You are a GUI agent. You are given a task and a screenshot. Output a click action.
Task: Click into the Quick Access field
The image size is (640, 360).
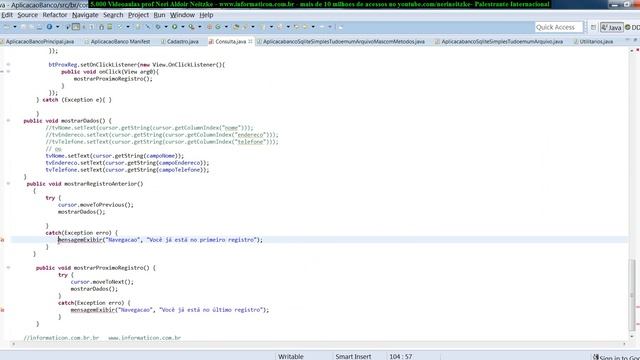click(x=558, y=27)
